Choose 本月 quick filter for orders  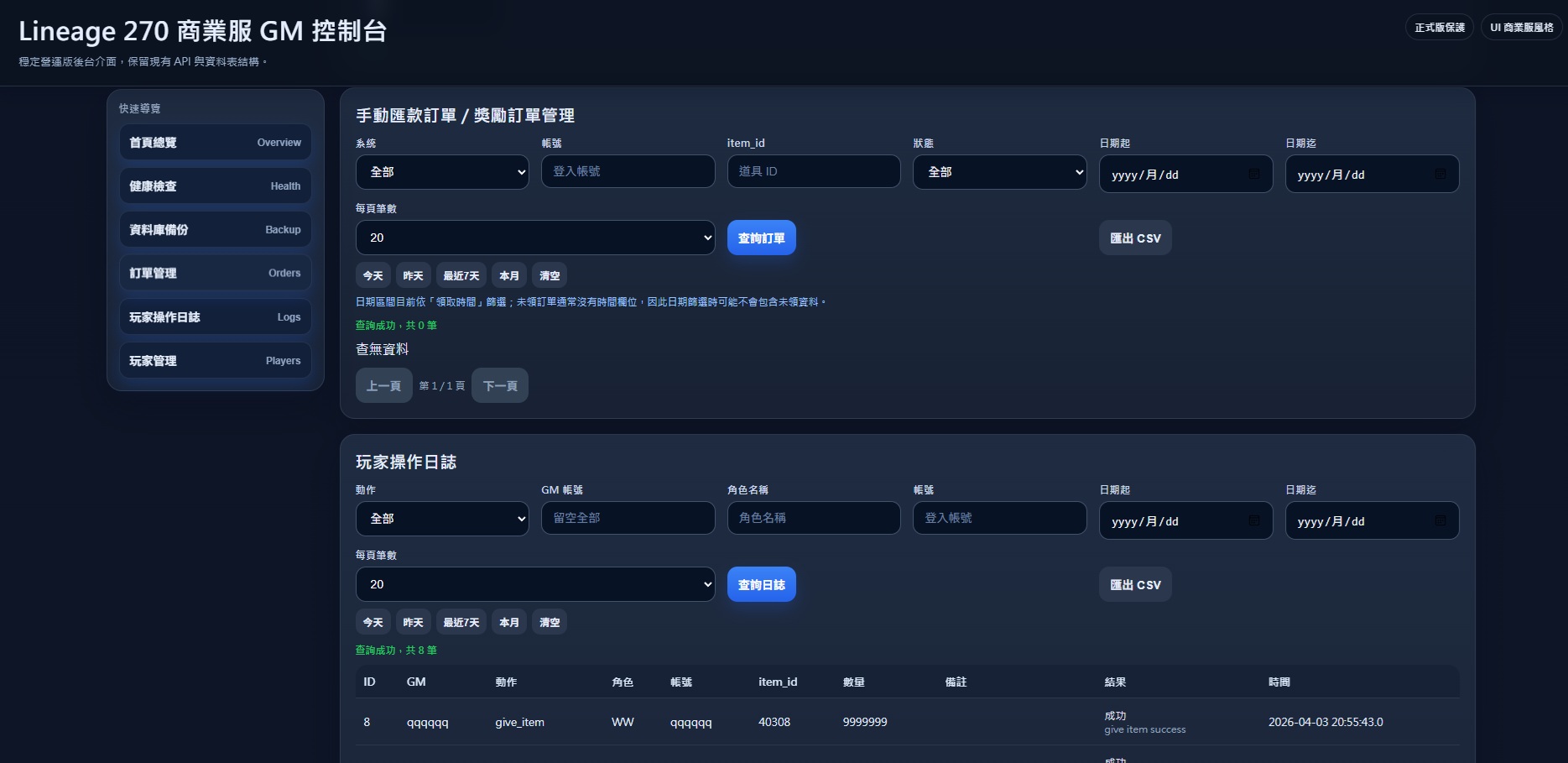[x=509, y=275]
